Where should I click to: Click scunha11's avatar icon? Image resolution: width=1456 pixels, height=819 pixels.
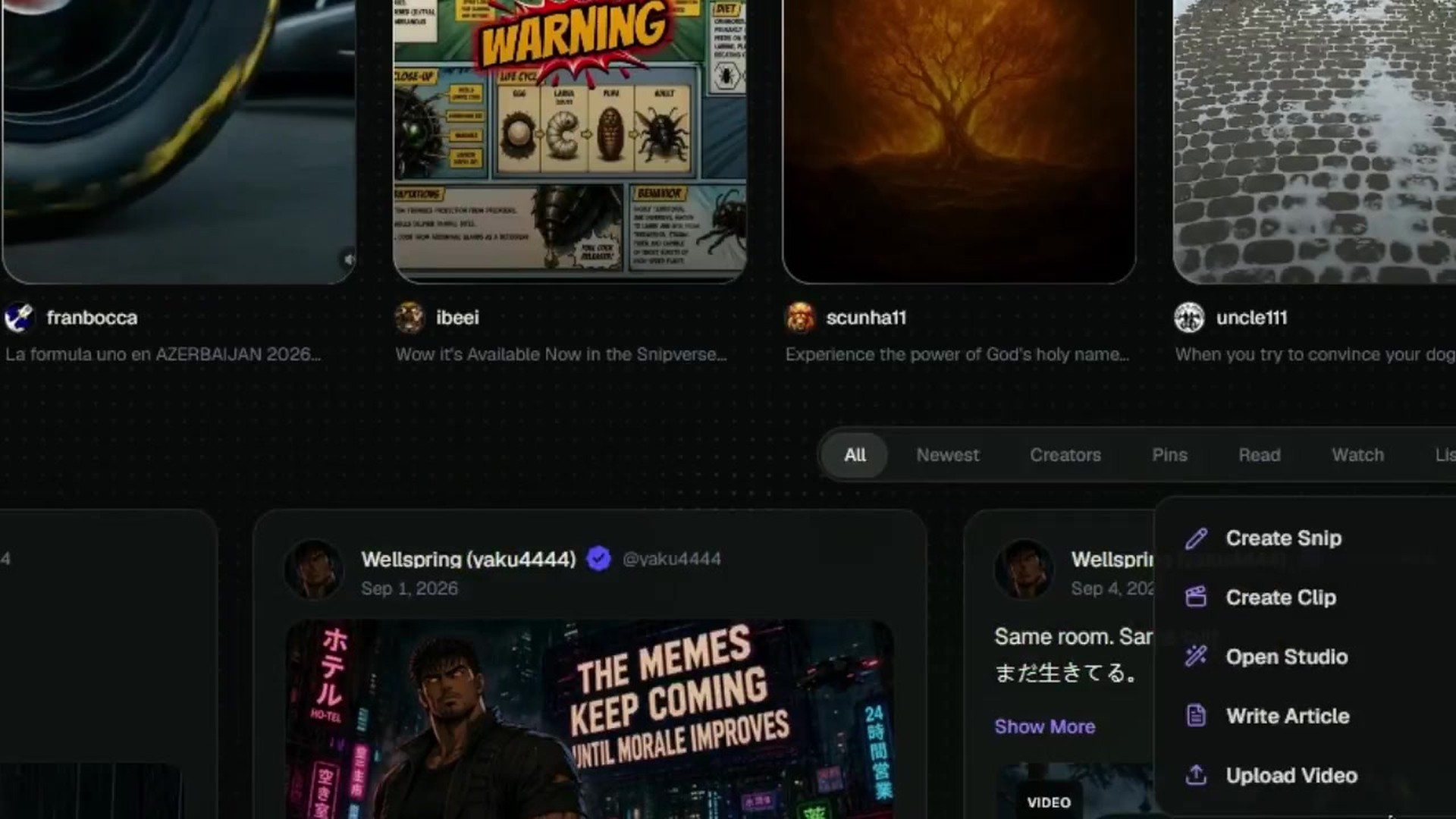(x=799, y=318)
